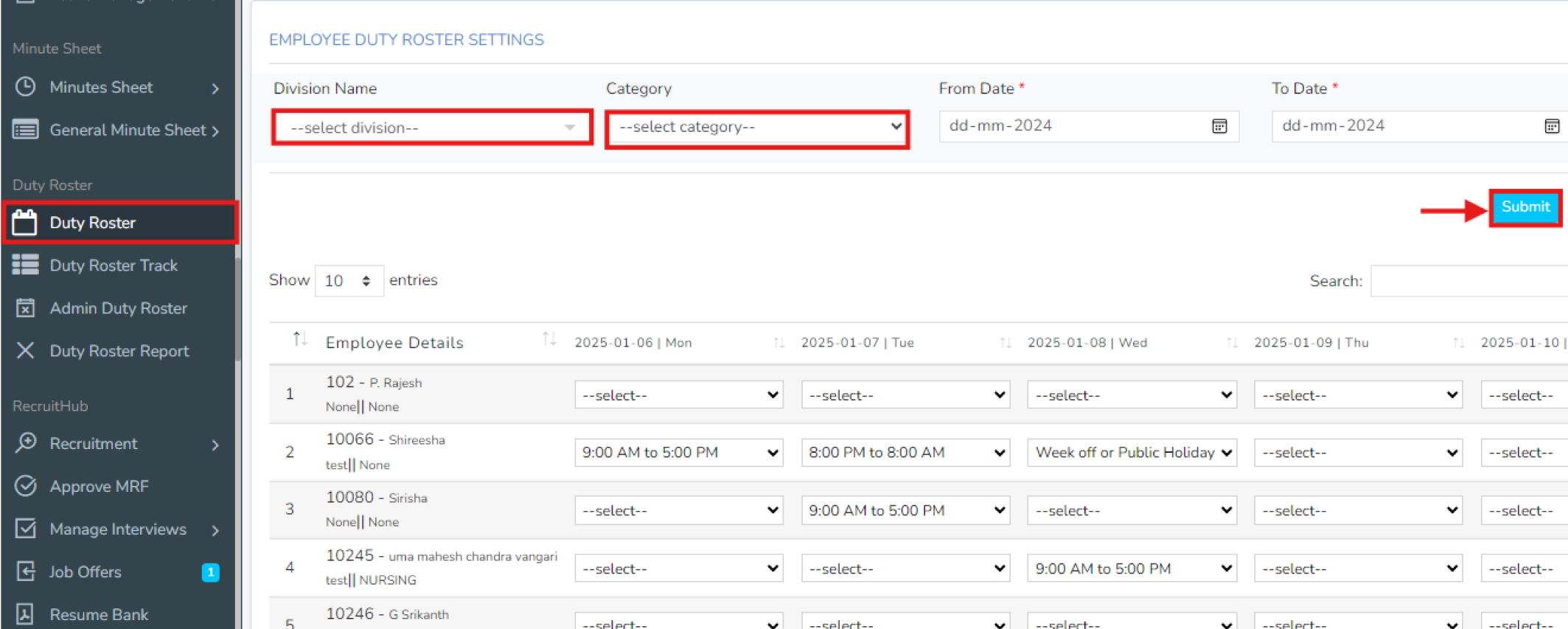Viewport: 1568px width, 629px height.
Task: Open Shireesha Week off or Public Holiday dropdown
Action: coord(1132,452)
